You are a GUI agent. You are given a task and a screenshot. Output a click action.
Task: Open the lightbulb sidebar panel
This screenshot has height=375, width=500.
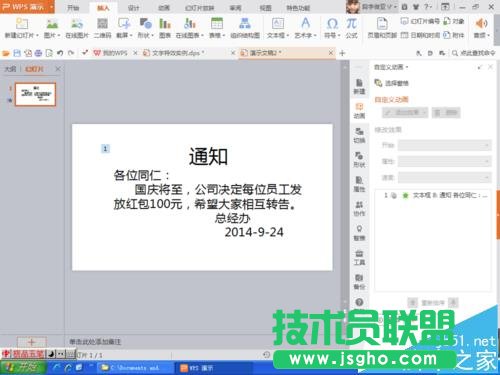coord(359,233)
